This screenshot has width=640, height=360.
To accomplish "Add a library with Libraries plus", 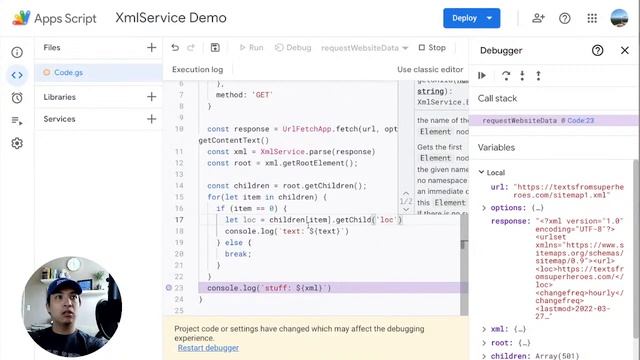I will click(151, 97).
